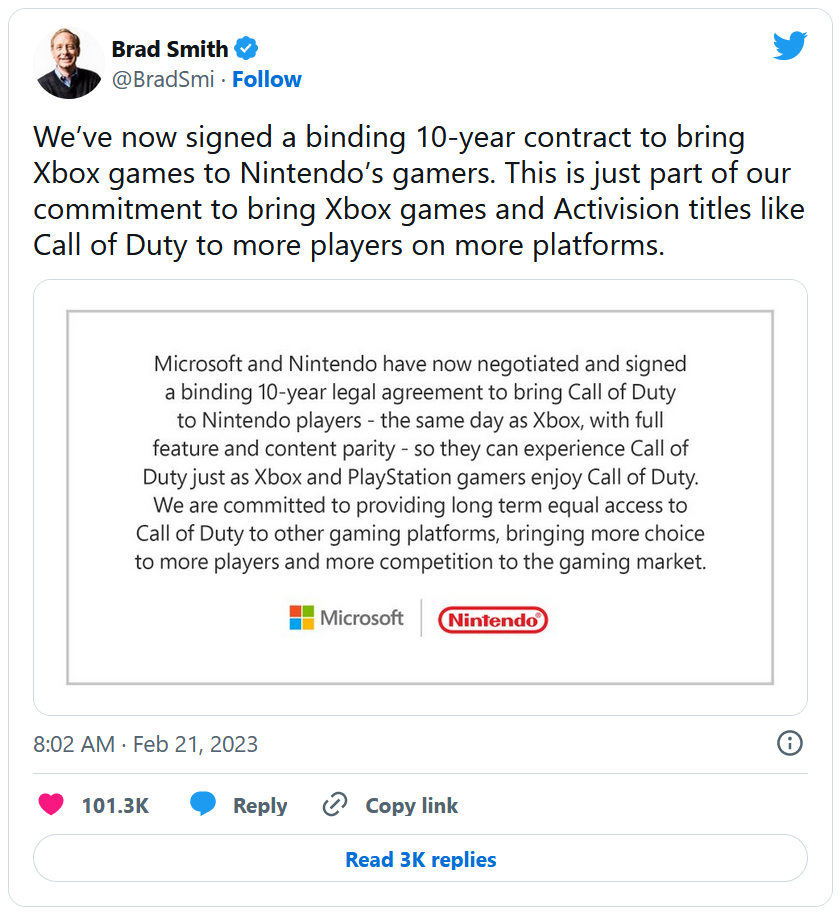The image size is (840, 917).
Task: Click the reply speech bubble icon
Action: point(203,805)
